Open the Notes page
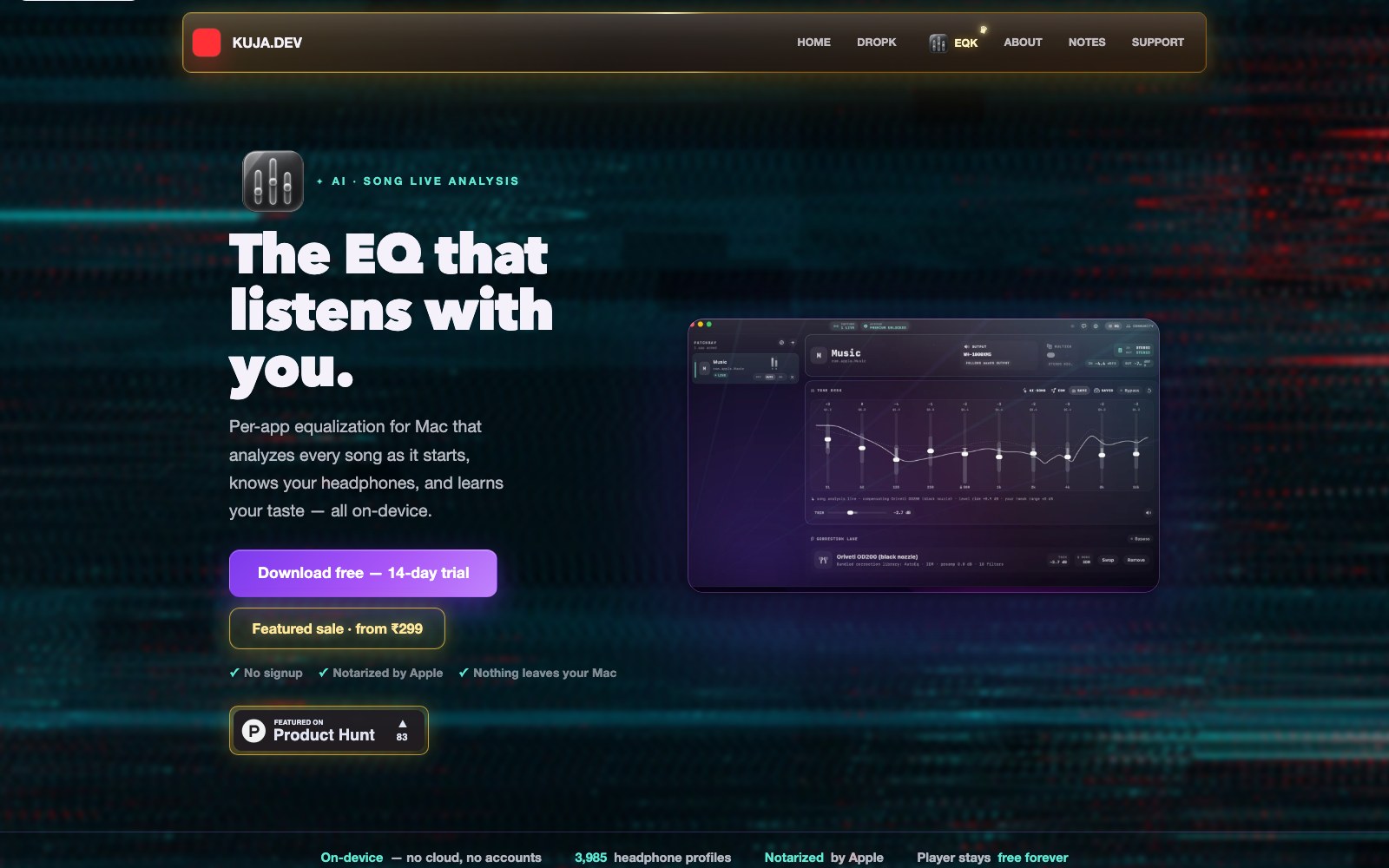This screenshot has width=1389, height=868. pos(1086,43)
